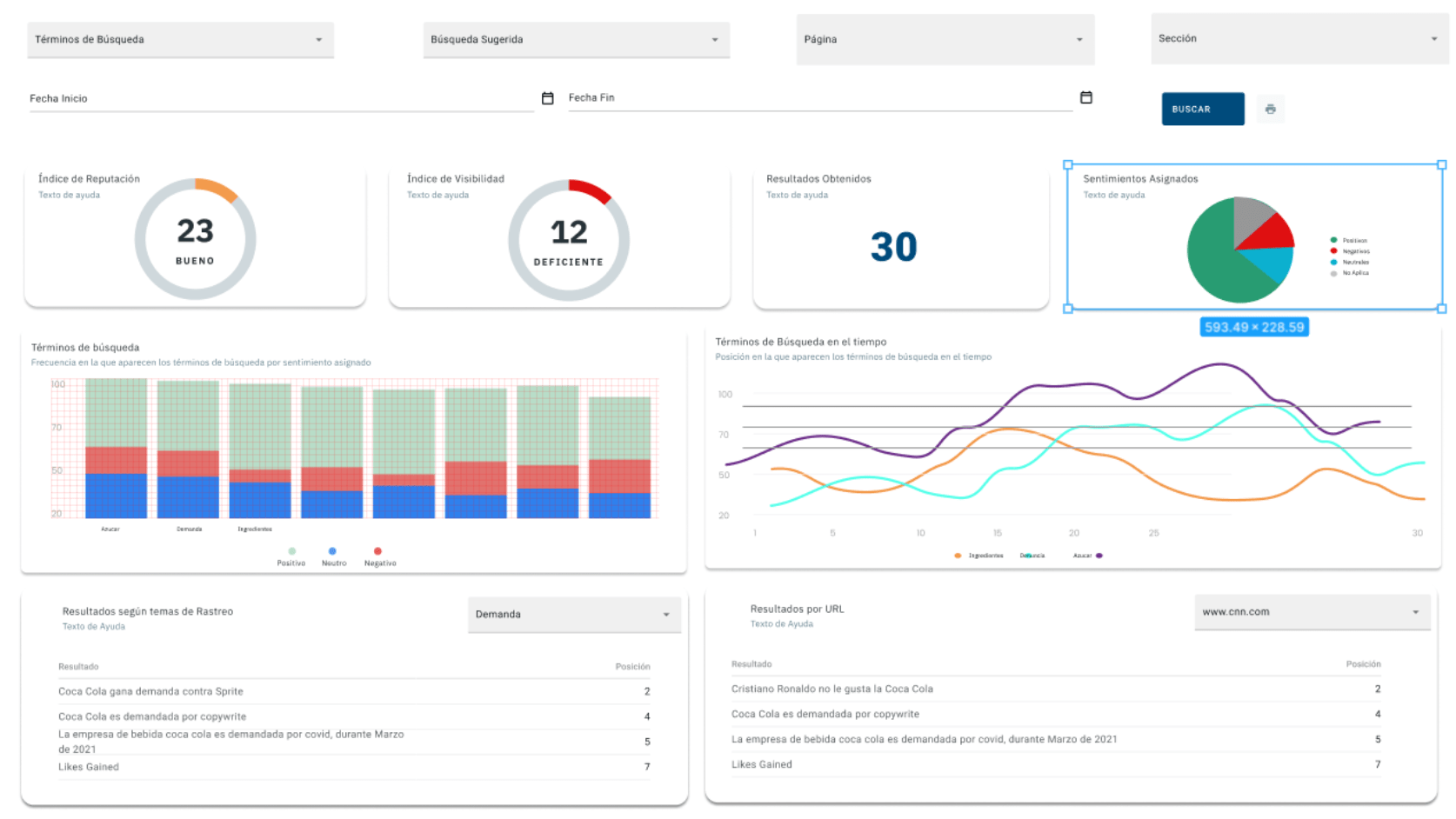Image resolution: width=1456 pixels, height=819 pixels.
Task: Select row 'Coca Cola gana demanda contra Sprite'
Action: [x=354, y=691]
